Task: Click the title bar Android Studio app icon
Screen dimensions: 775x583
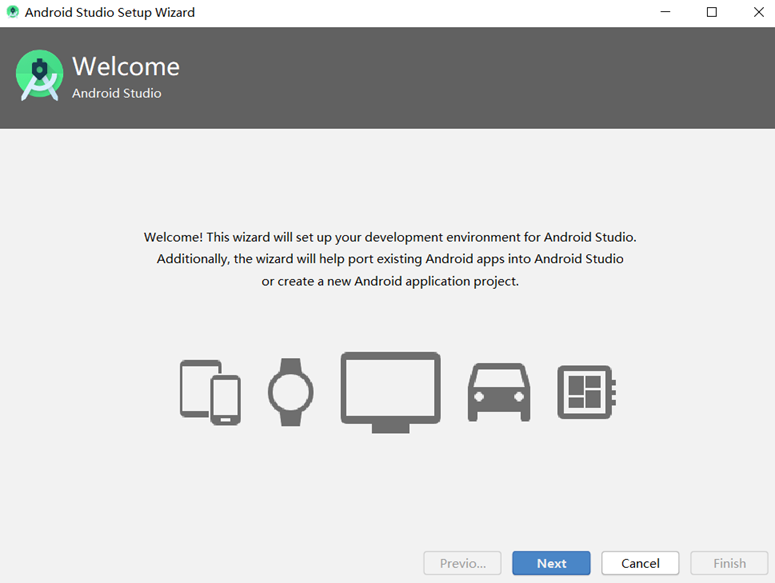Action: (13, 12)
